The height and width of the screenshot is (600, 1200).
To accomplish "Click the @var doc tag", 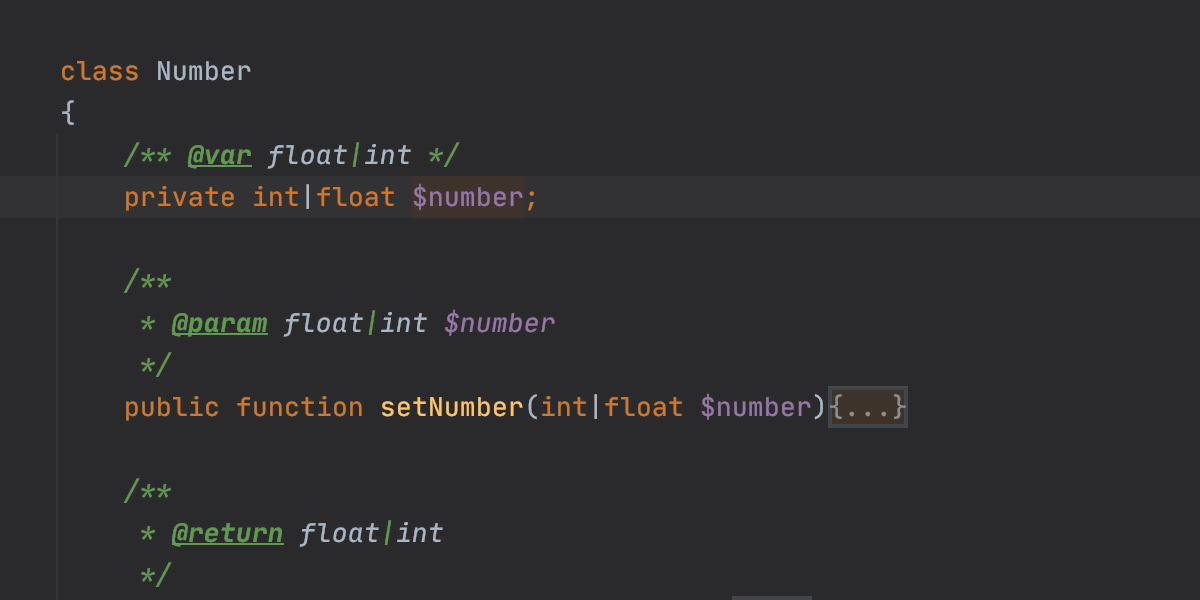I will [219, 155].
